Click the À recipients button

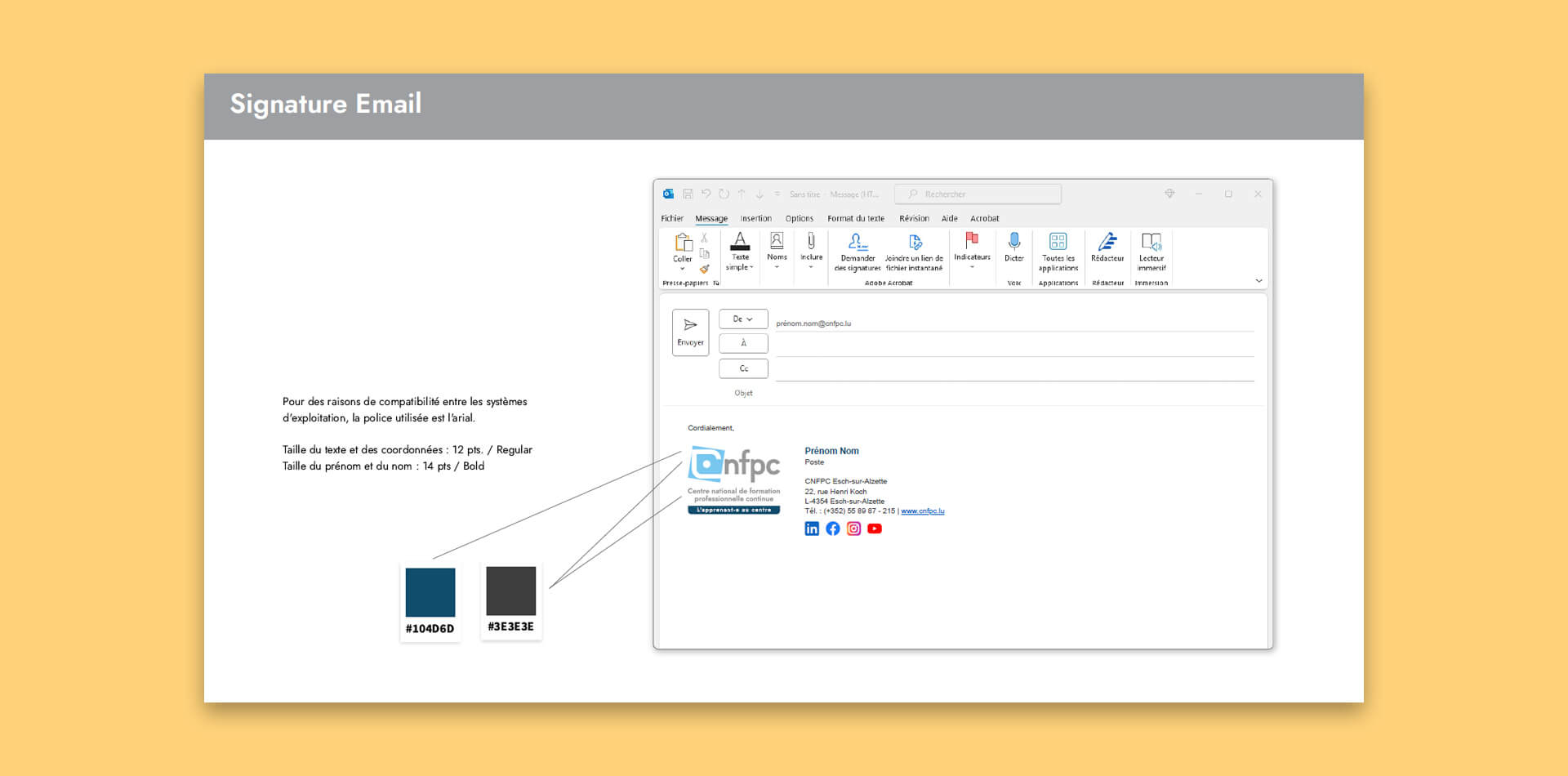[743, 343]
